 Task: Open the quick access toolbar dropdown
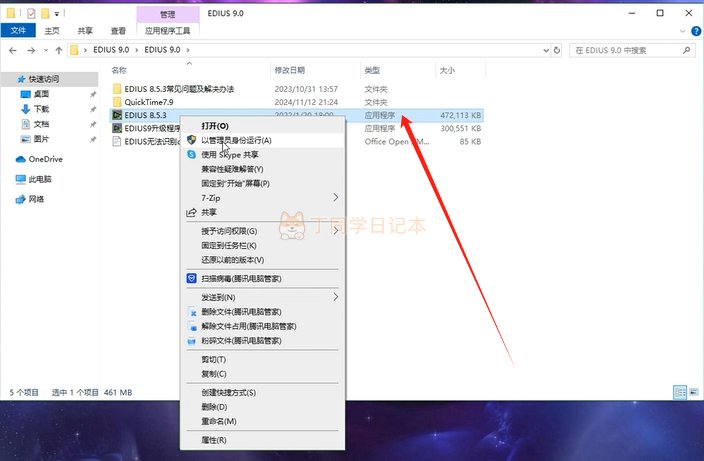tap(57, 14)
